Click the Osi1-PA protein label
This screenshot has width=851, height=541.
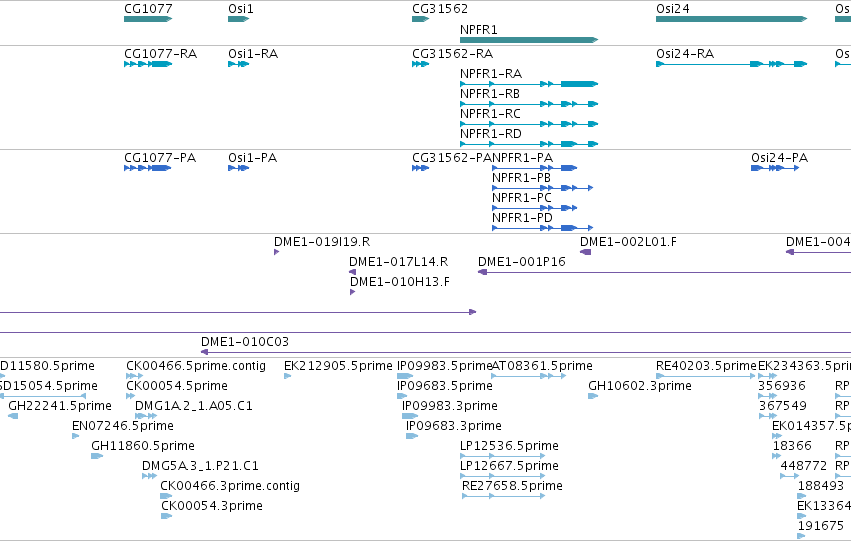click(252, 158)
